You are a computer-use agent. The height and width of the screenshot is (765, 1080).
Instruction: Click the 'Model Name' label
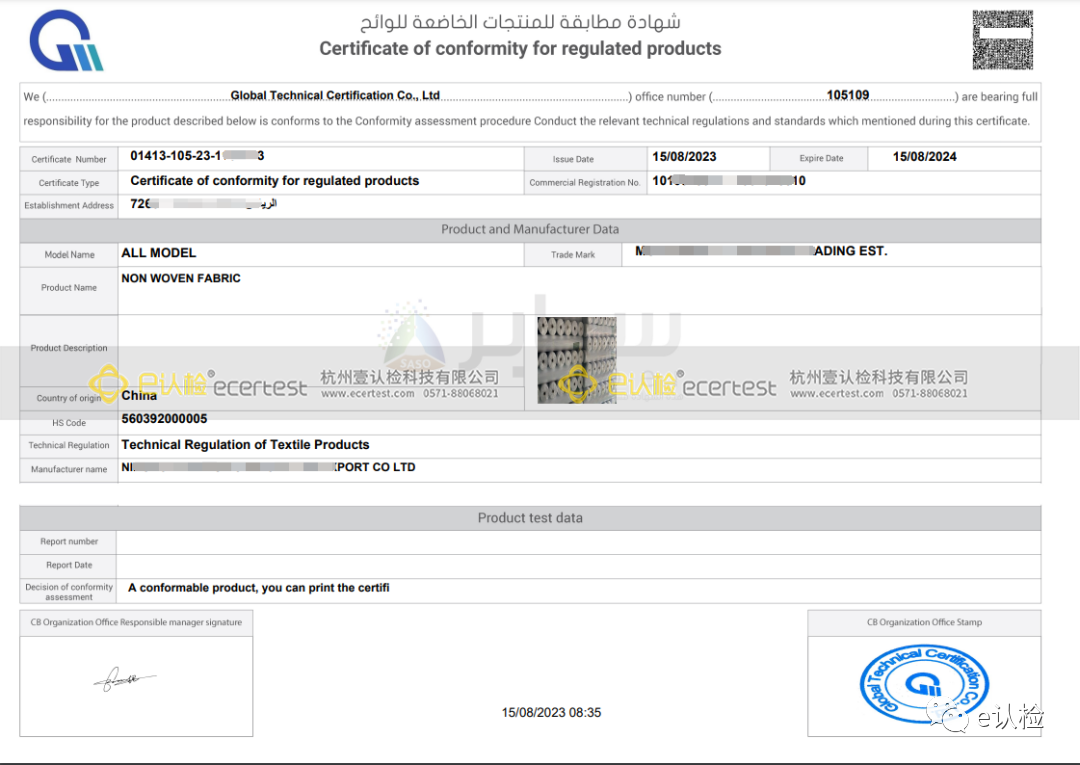69,255
